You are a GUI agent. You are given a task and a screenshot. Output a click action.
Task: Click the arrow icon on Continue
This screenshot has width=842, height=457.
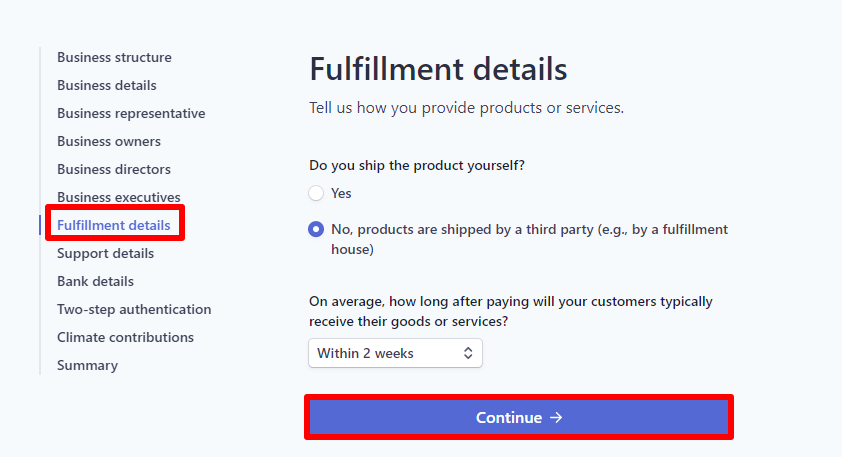pyautogui.click(x=557, y=417)
